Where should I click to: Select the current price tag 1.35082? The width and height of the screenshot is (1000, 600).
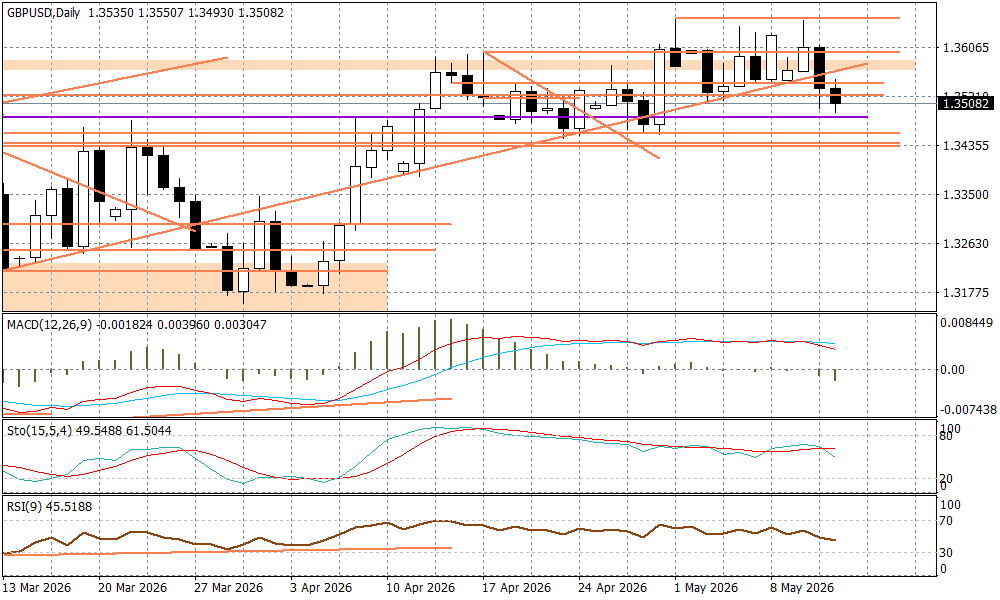point(966,103)
